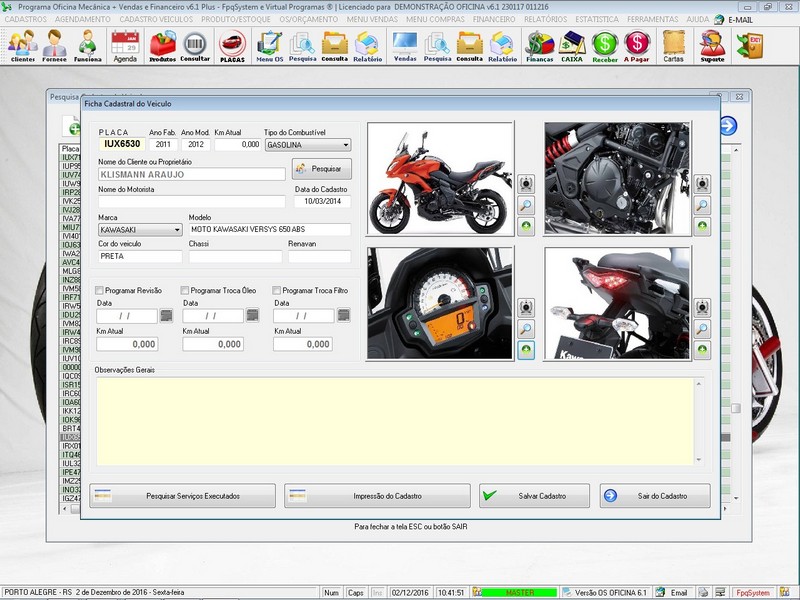Open the FINANCEIRO menu
Viewport: 800px width, 600px height.
click(x=494, y=19)
